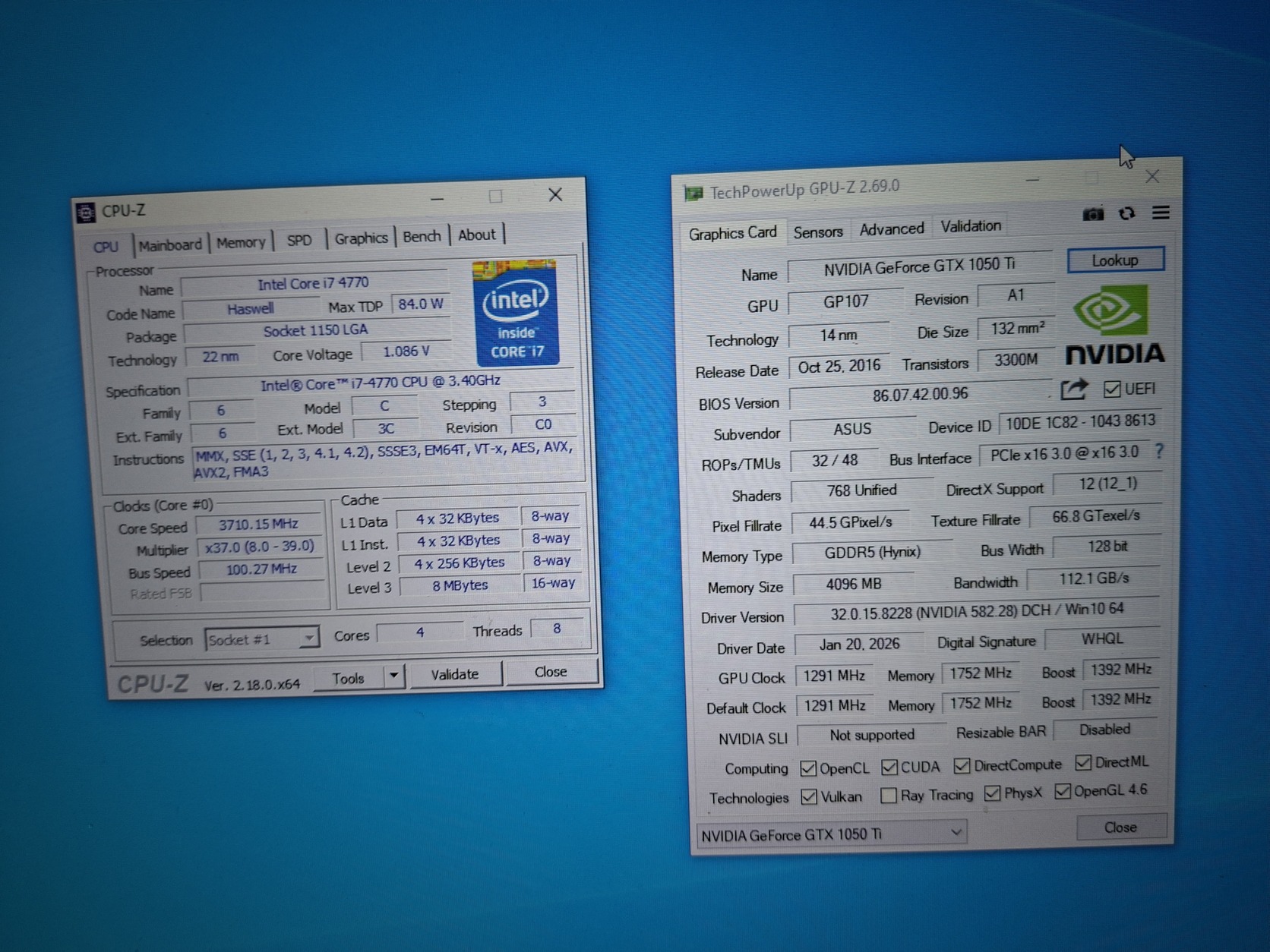The height and width of the screenshot is (952, 1270).
Task: Switch to the Bench tab in CPU-Z
Action: [422, 236]
